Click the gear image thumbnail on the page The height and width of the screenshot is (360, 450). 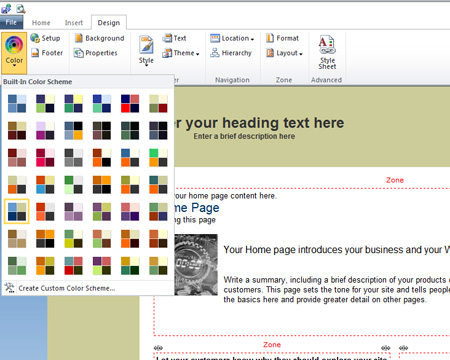(x=196, y=264)
